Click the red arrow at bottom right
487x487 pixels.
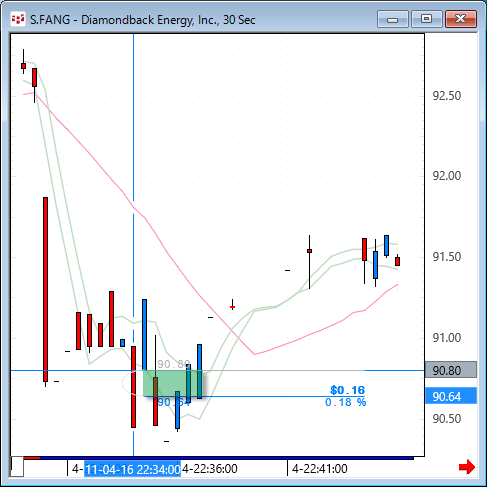(467, 467)
